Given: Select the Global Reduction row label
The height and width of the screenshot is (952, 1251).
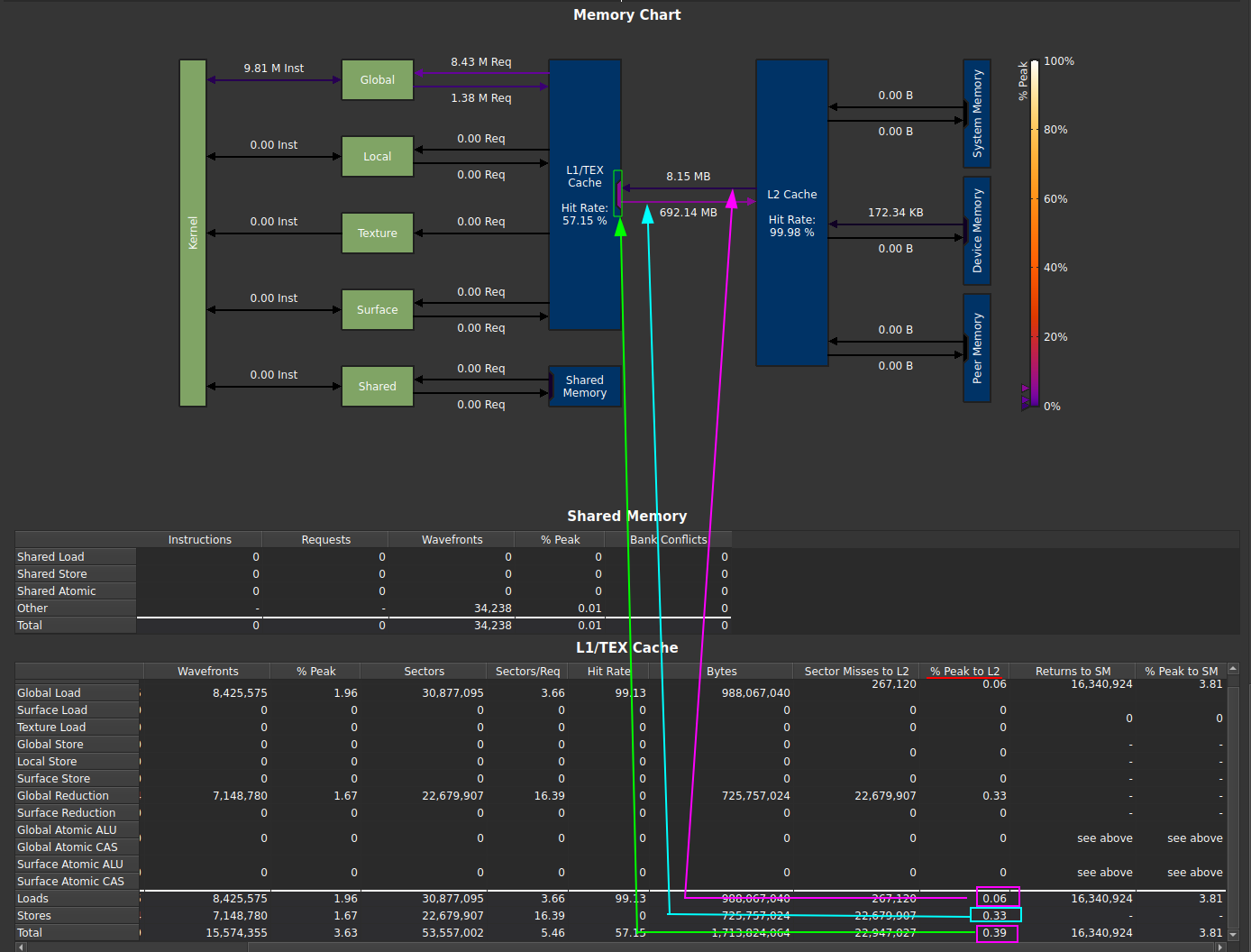Looking at the screenshot, I should point(63,796).
